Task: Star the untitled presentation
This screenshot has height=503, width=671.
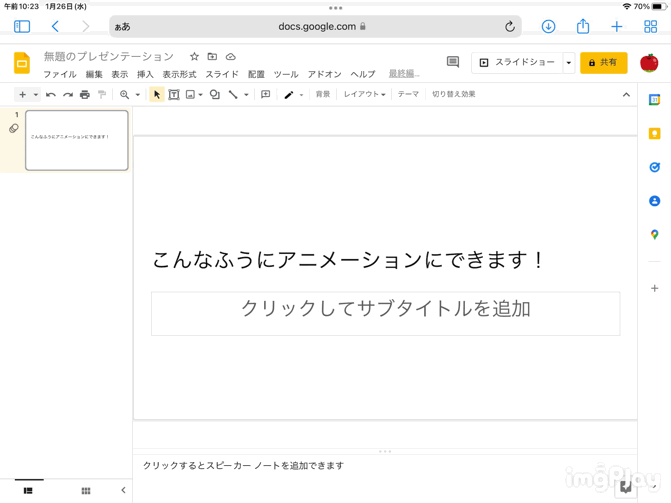Action: [x=194, y=57]
